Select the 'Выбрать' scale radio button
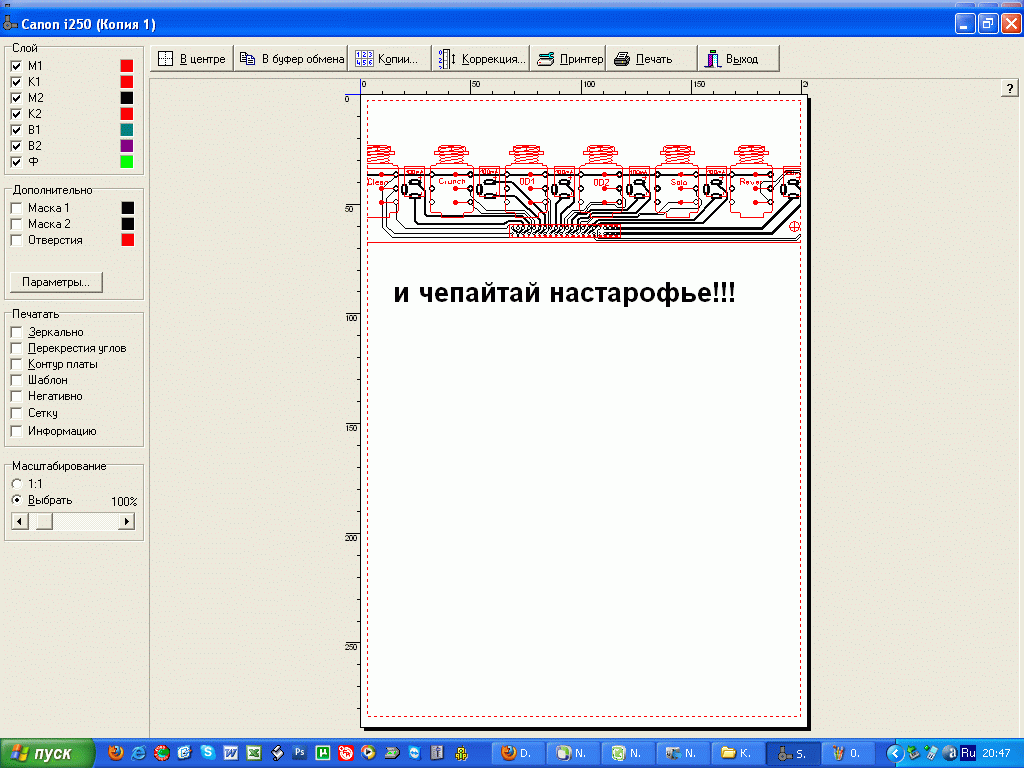This screenshot has height=768, width=1024. [x=17, y=500]
